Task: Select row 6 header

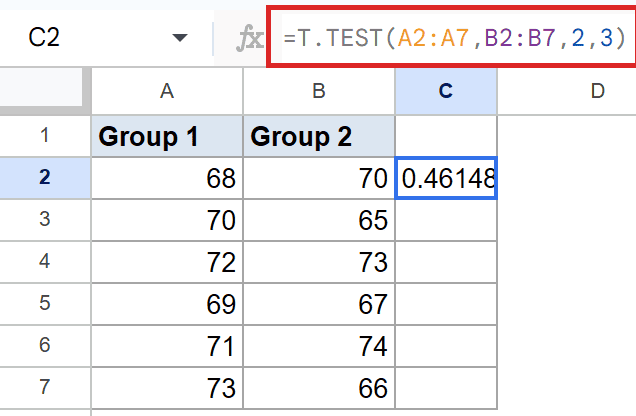Action: pyautogui.click(x=45, y=345)
